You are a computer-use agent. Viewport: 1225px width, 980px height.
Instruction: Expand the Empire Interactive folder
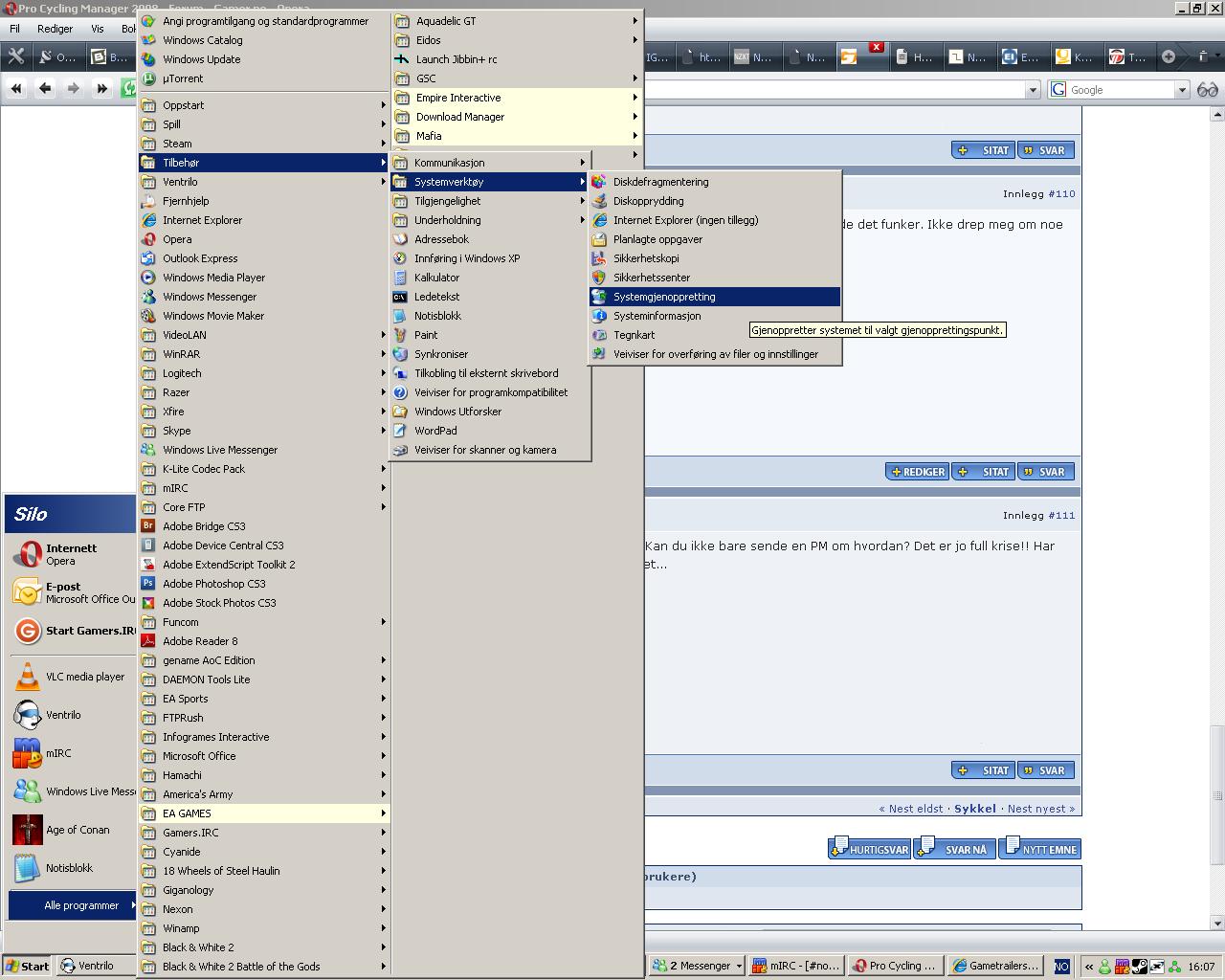pos(517,98)
